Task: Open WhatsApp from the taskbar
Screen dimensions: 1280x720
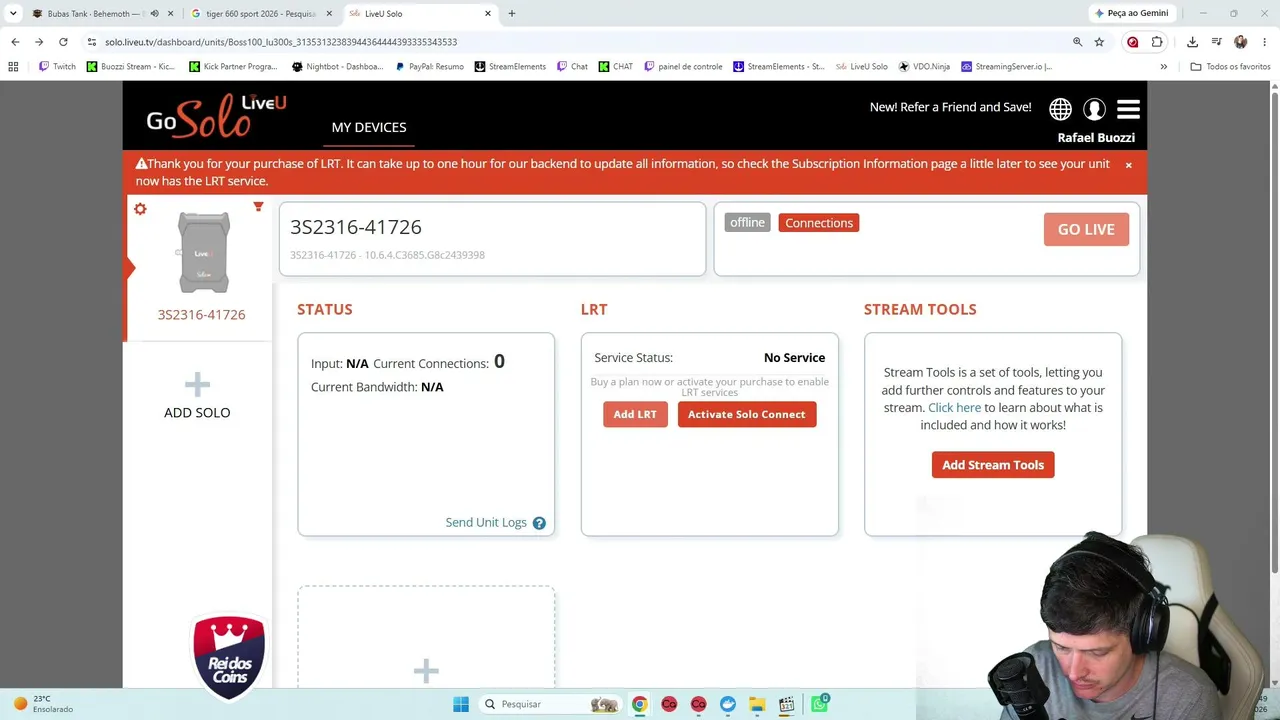Action: click(820, 705)
